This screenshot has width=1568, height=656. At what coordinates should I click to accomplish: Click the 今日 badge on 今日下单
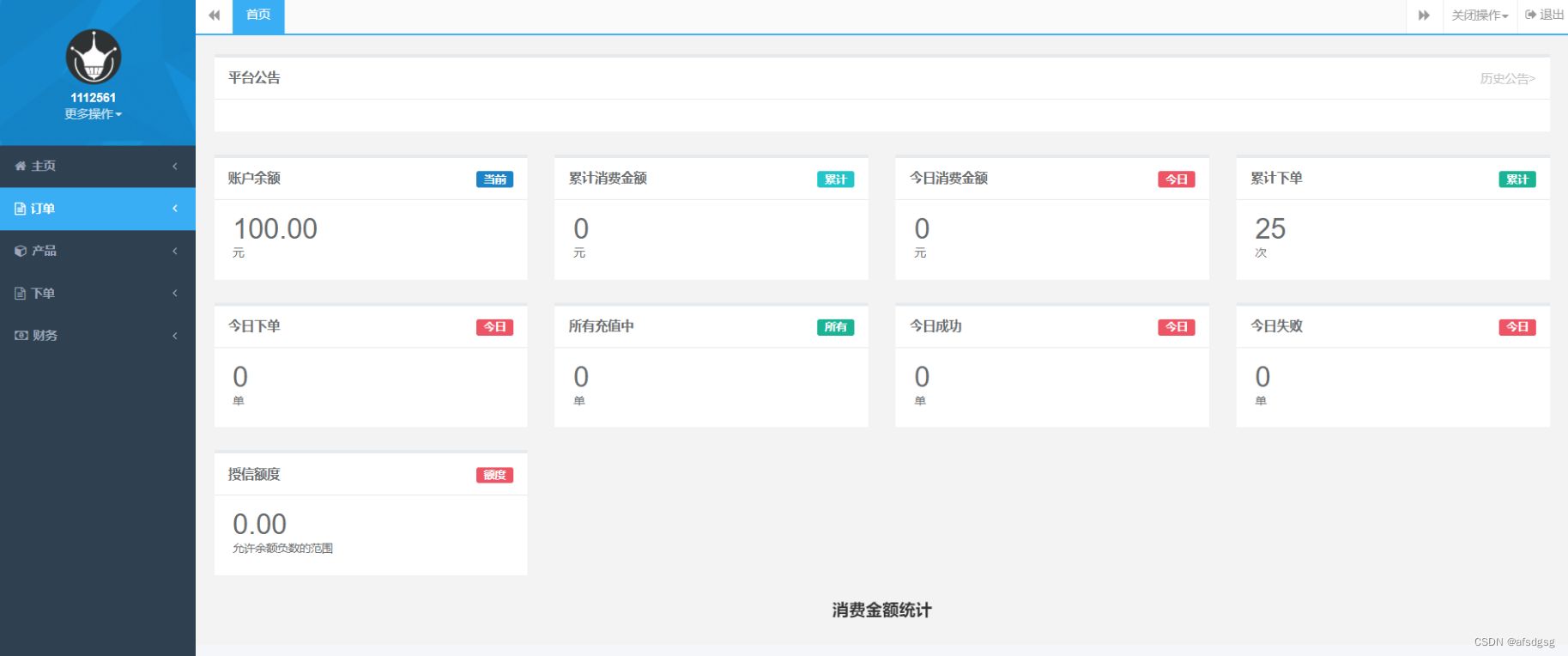click(494, 327)
